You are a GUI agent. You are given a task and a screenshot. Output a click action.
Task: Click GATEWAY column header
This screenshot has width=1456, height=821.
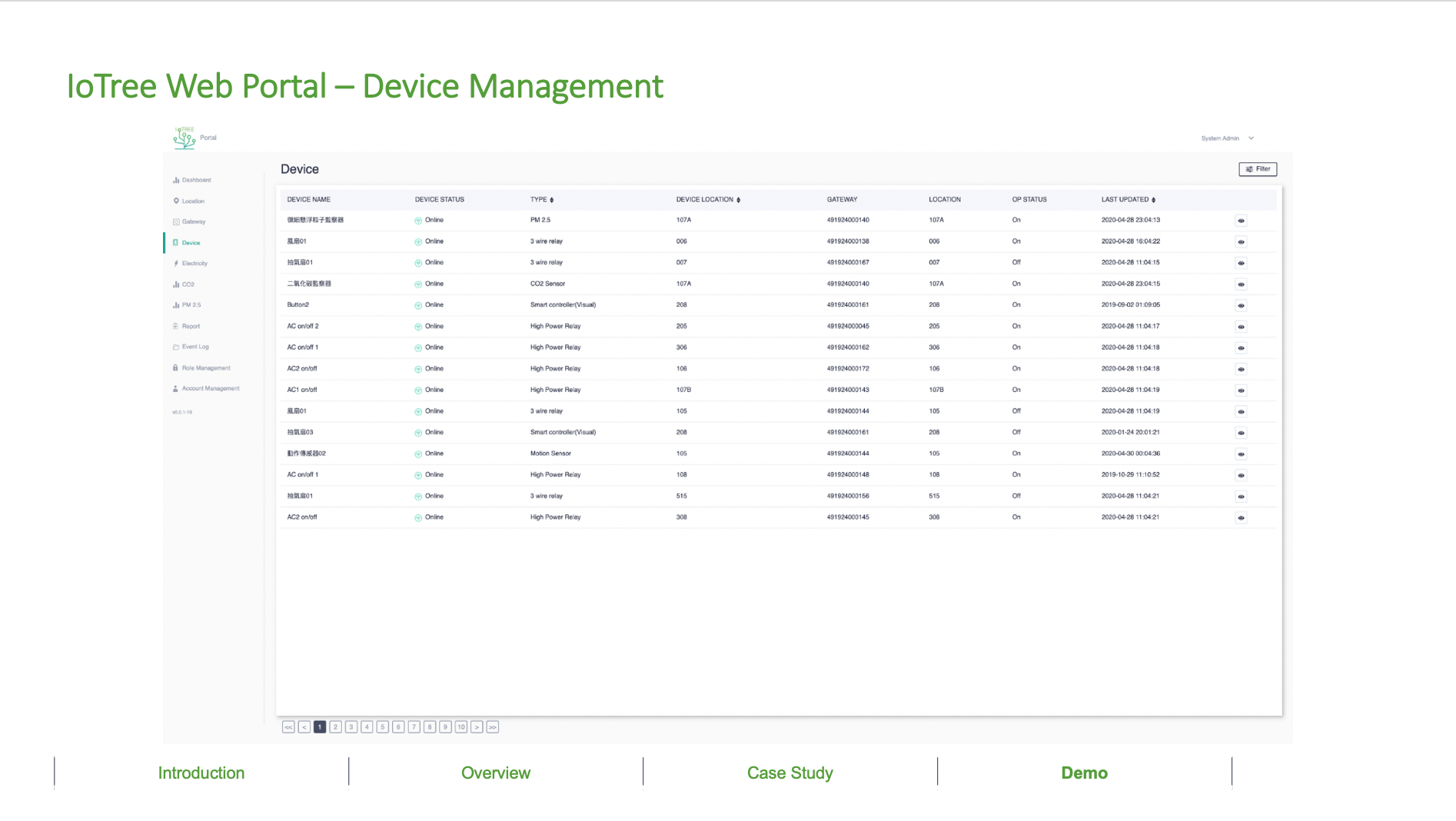[x=843, y=200]
